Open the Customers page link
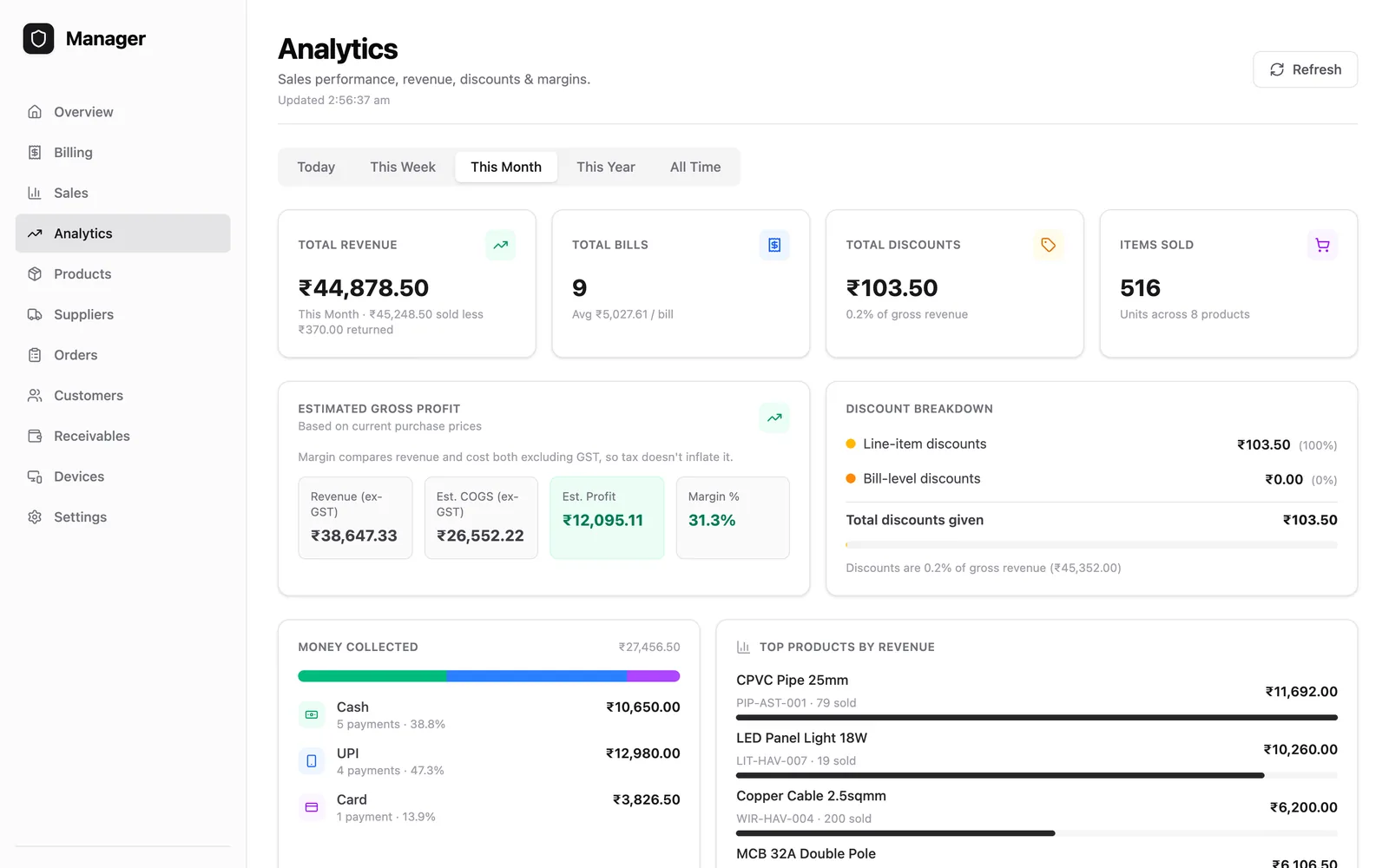The height and width of the screenshot is (868, 1389). 122,396
